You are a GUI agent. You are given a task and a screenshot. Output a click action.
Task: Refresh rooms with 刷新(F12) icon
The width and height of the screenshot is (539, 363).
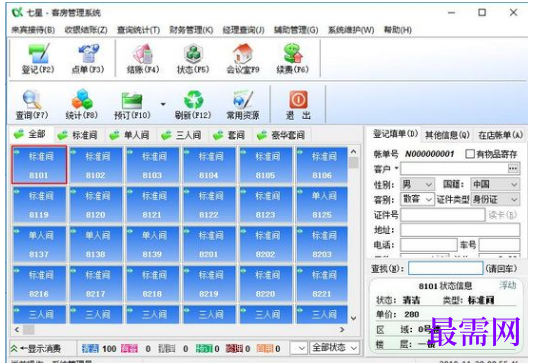193,104
